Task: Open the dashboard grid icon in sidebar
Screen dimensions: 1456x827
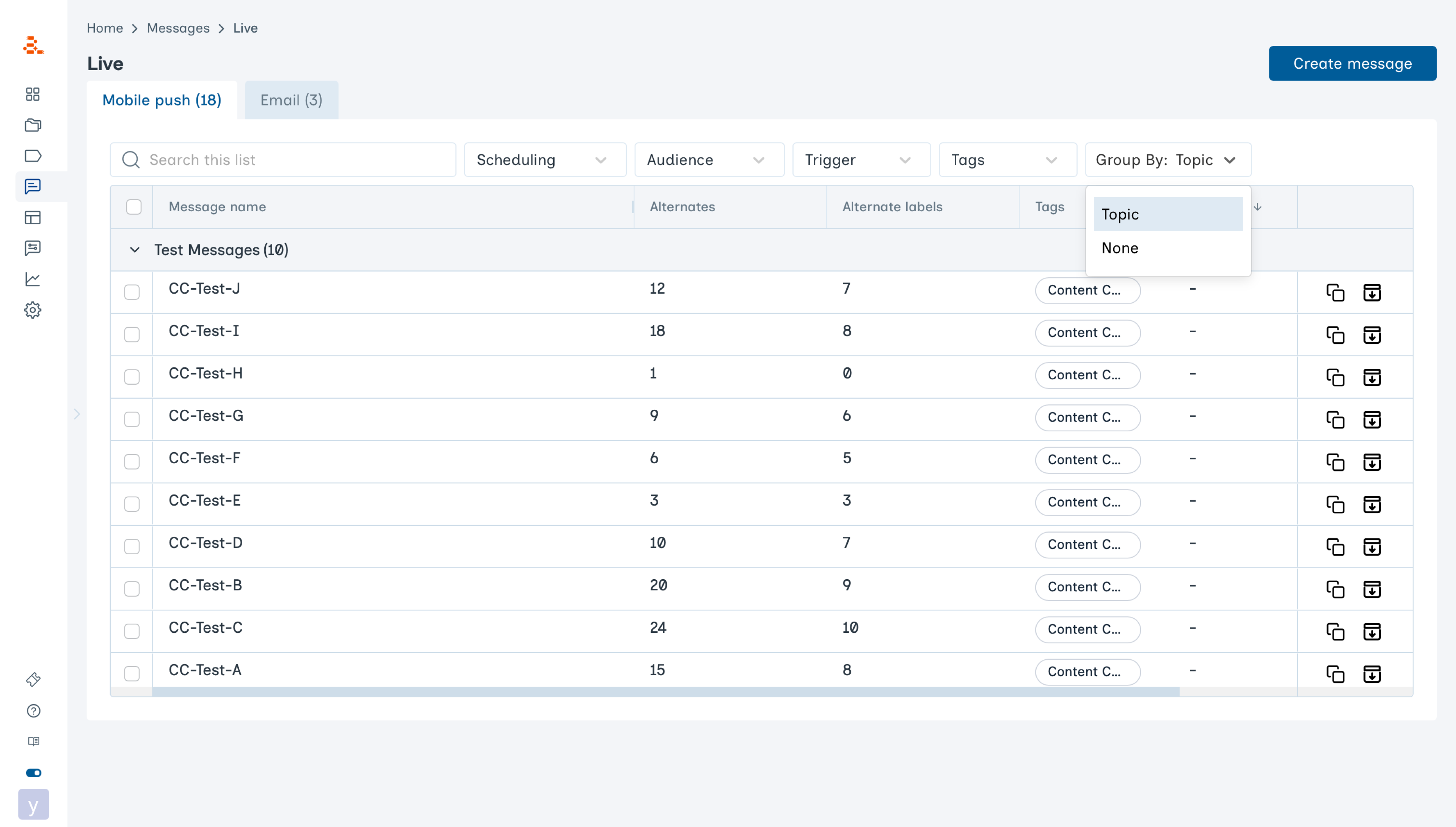Action: [x=33, y=94]
